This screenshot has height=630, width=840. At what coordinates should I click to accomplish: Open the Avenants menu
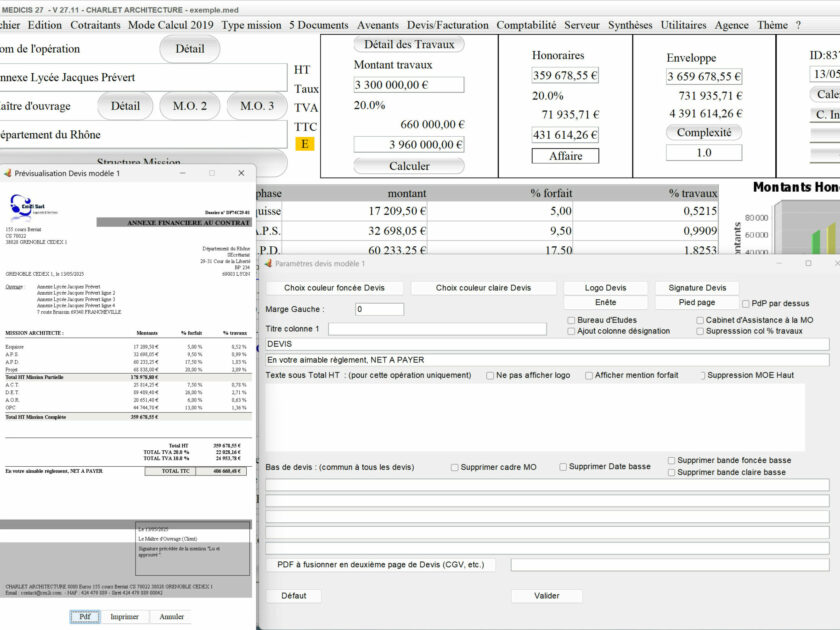tap(378, 25)
